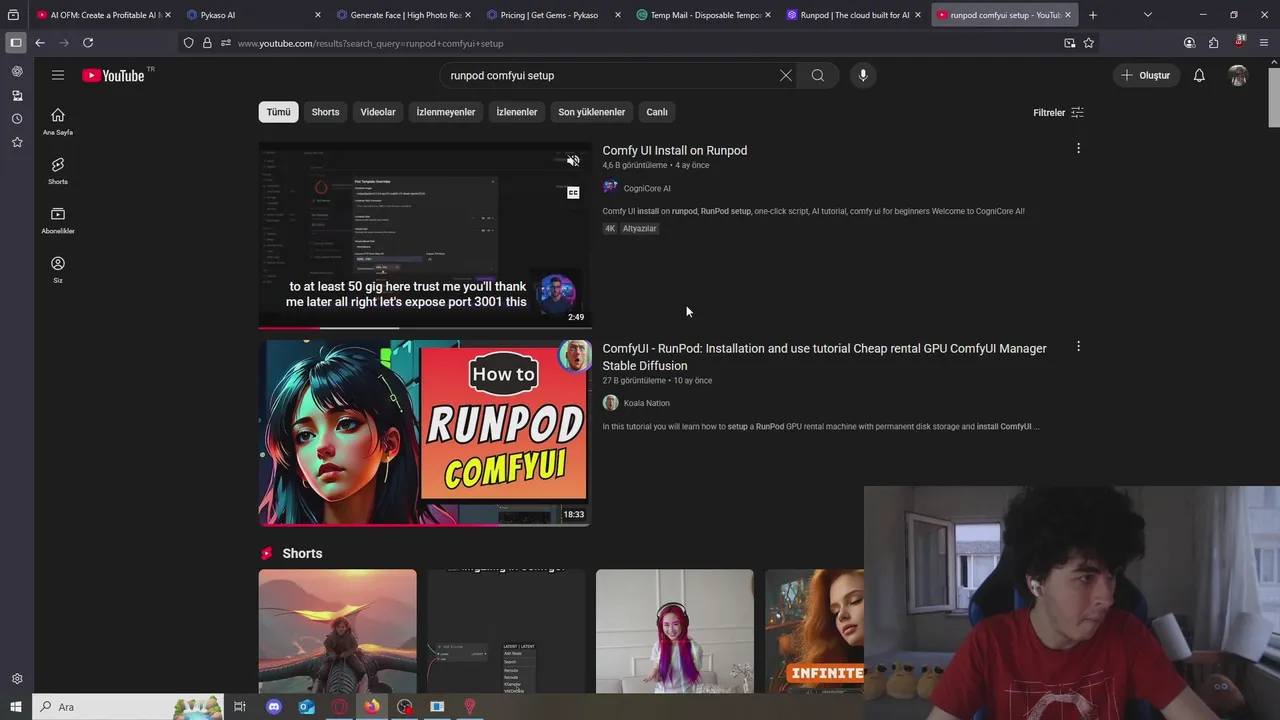Click the CogniCore AI channel avatar
Screen dimensions: 1280x720
[x=610, y=188]
